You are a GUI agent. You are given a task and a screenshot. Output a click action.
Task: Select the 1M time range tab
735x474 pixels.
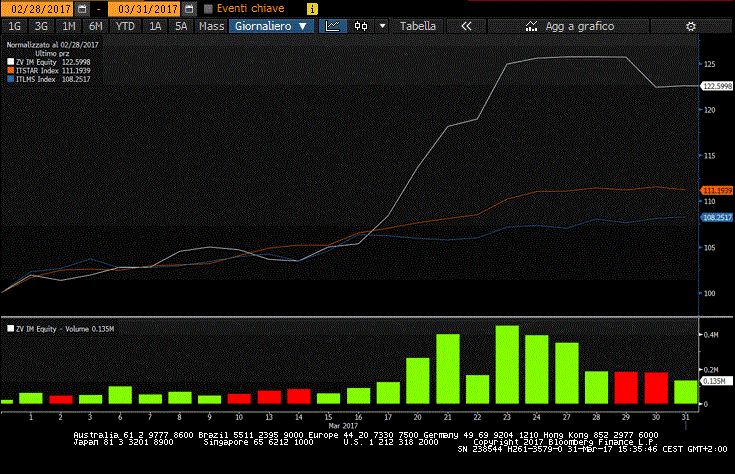click(x=69, y=26)
